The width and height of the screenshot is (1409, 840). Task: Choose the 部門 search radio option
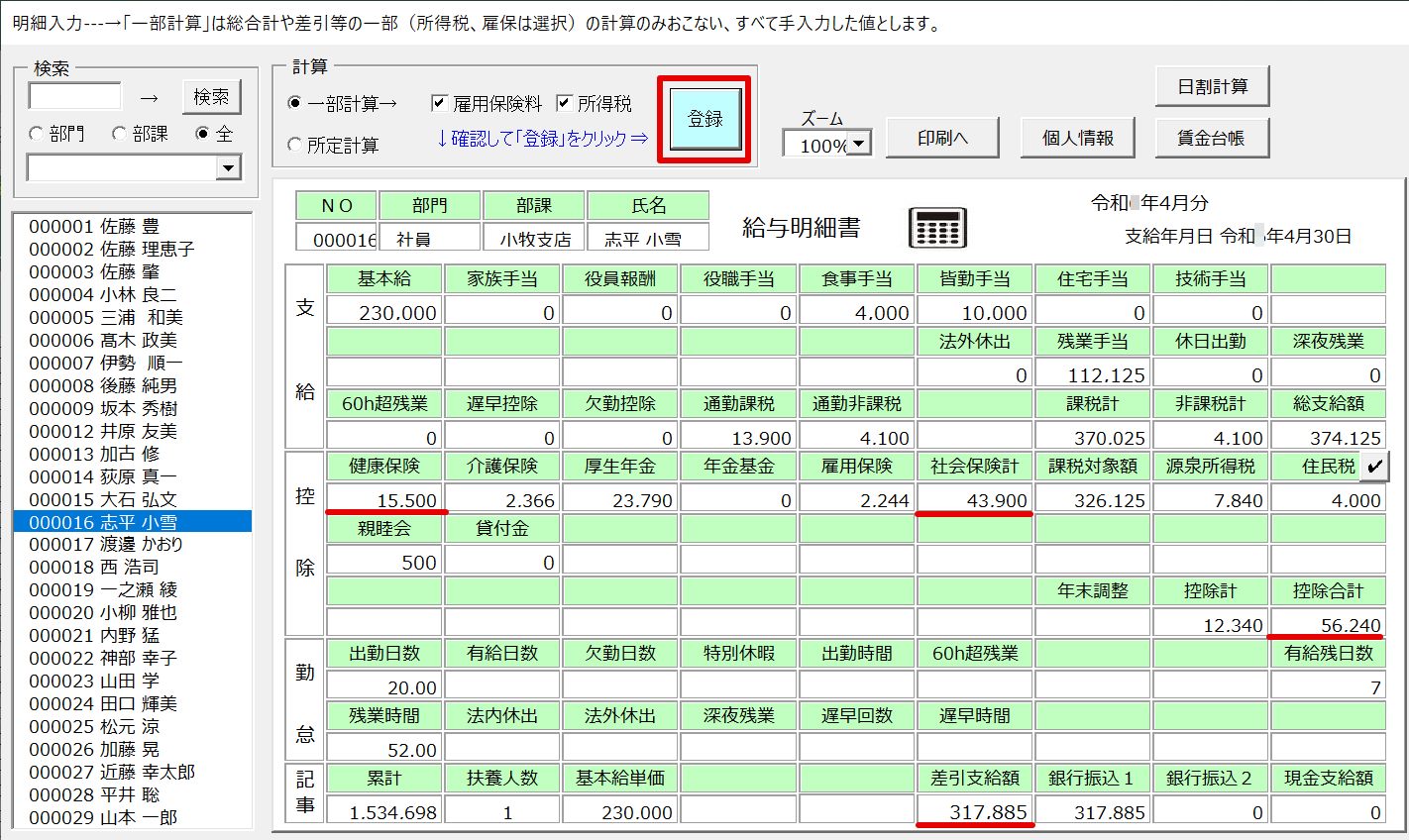[37, 134]
